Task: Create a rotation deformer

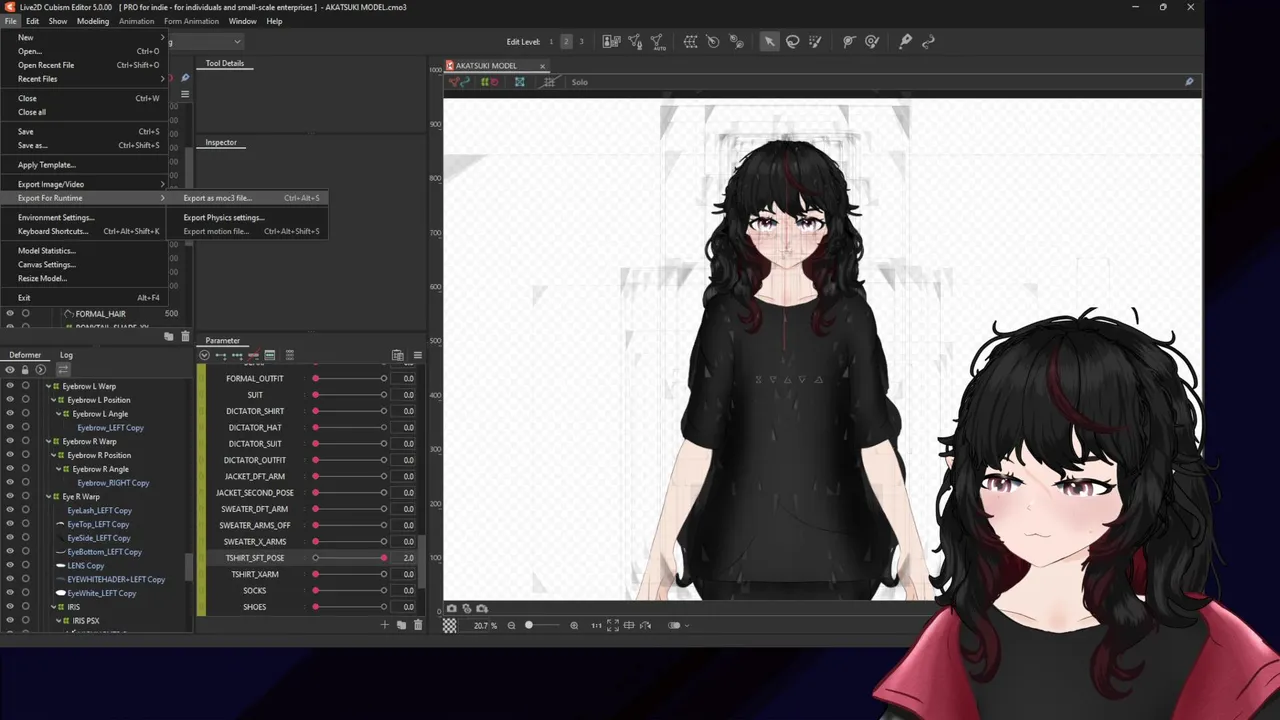Action: (x=713, y=41)
